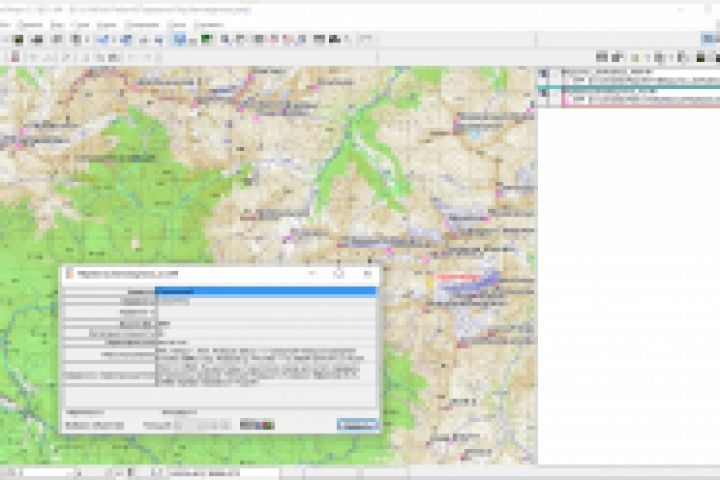Click the green icon in the main toolbar
The image size is (720, 480).
coord(207,40)
